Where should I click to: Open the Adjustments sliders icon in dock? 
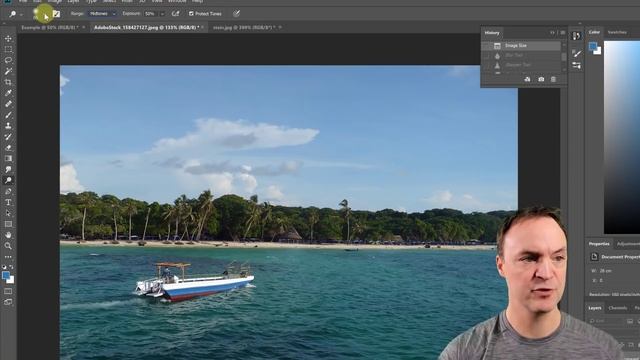(576, 65)
